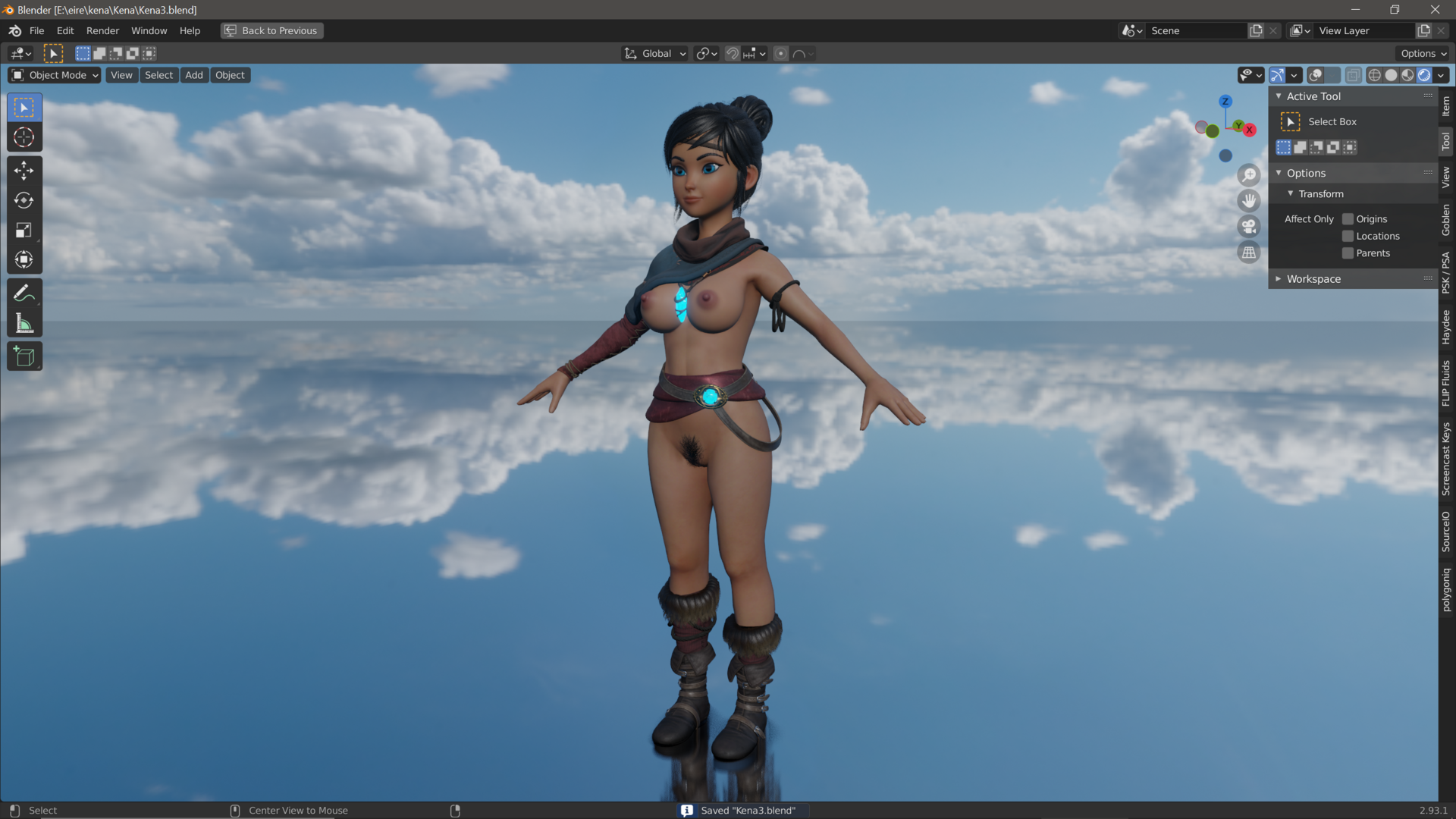
Task: Click the Select Box tool in left toolbar
Action: point(24,108)
